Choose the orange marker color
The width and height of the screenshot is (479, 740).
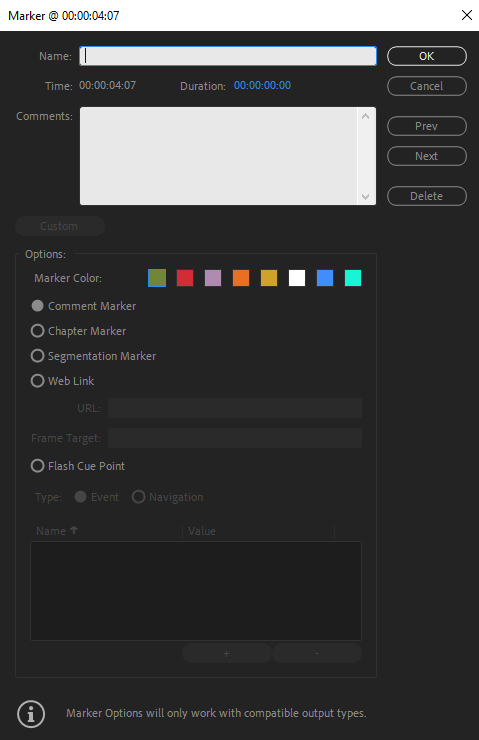tap(241, 278)
